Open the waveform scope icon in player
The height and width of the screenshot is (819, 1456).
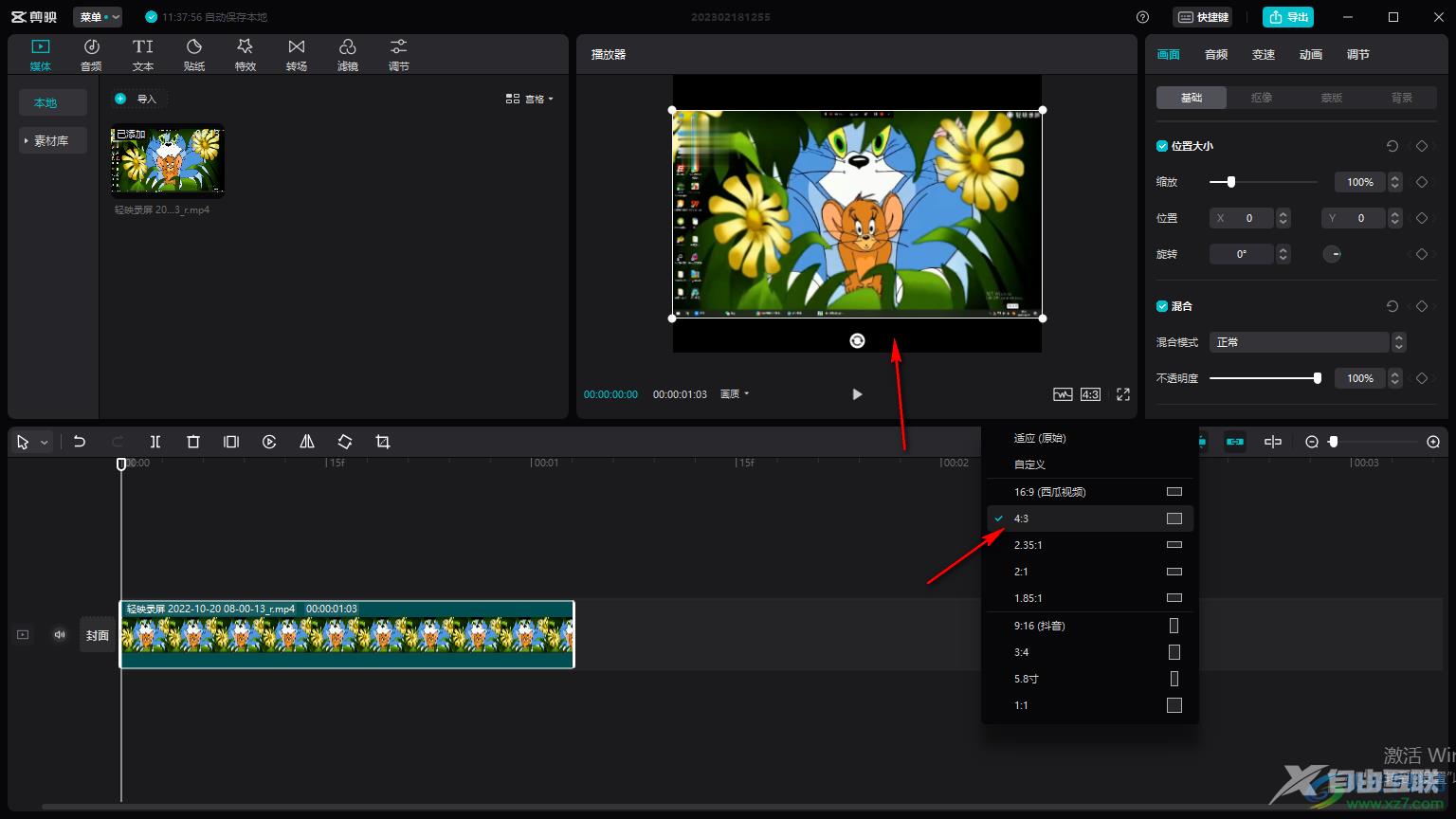click(1063, 394)
